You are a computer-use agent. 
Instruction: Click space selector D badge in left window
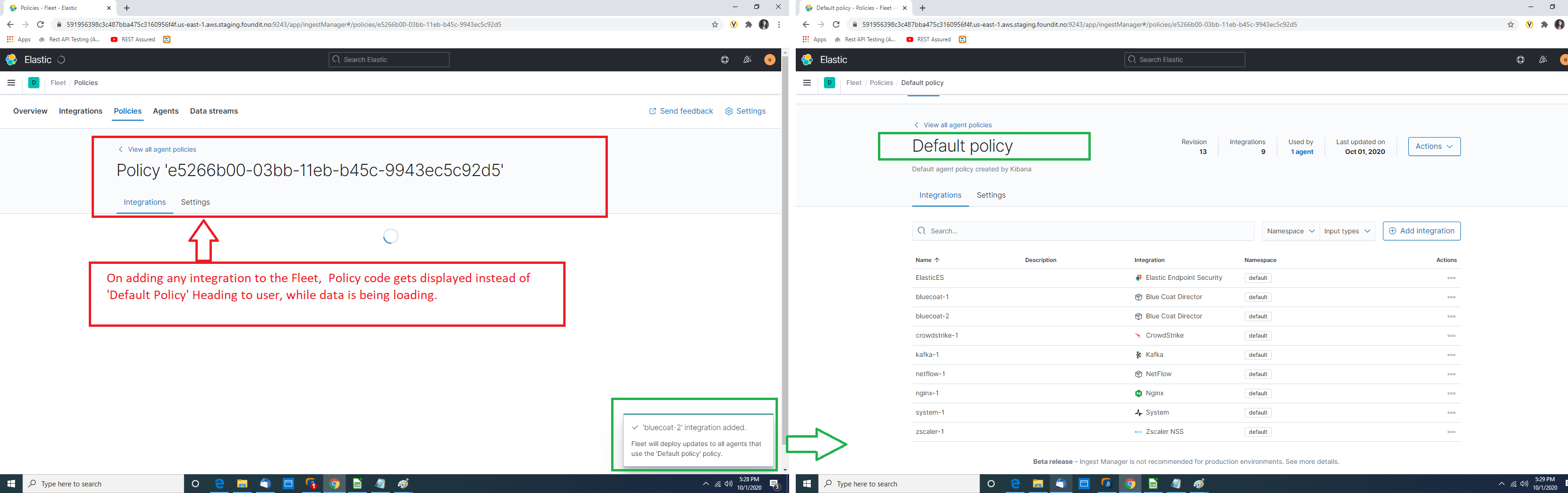[x=34, y=83]
